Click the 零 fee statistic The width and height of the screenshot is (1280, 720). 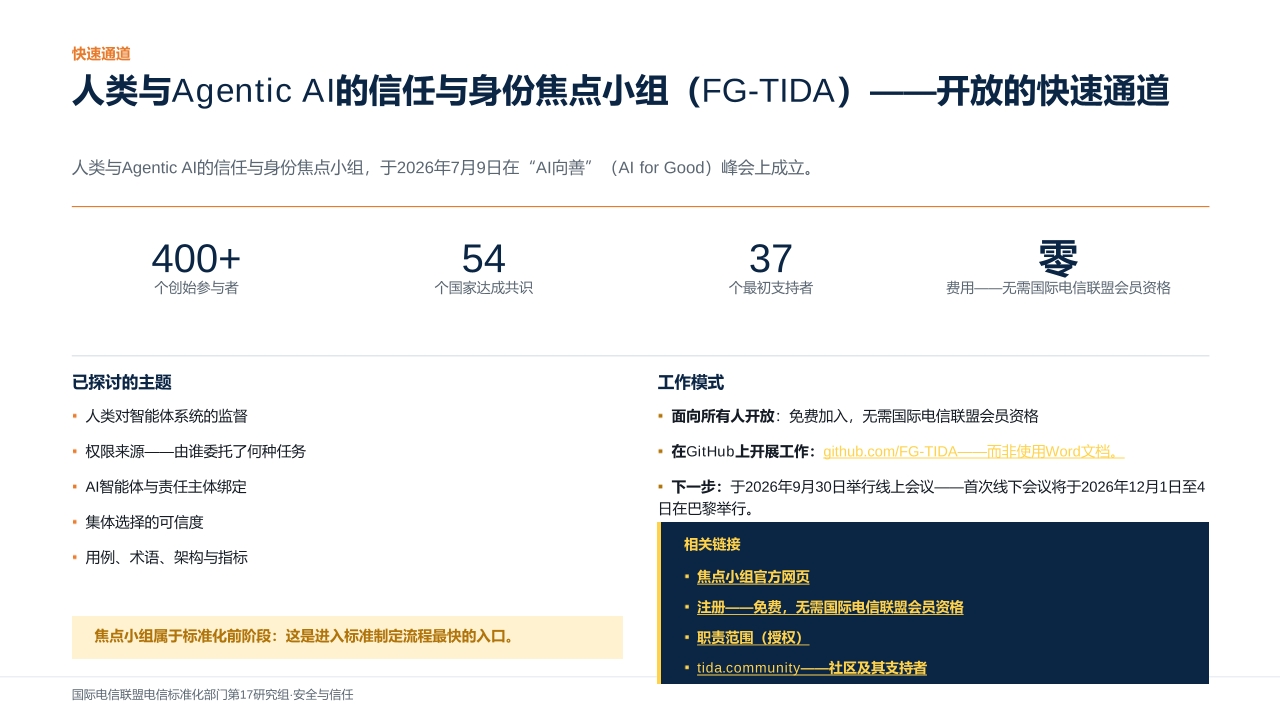click(x=1058, y=268)
